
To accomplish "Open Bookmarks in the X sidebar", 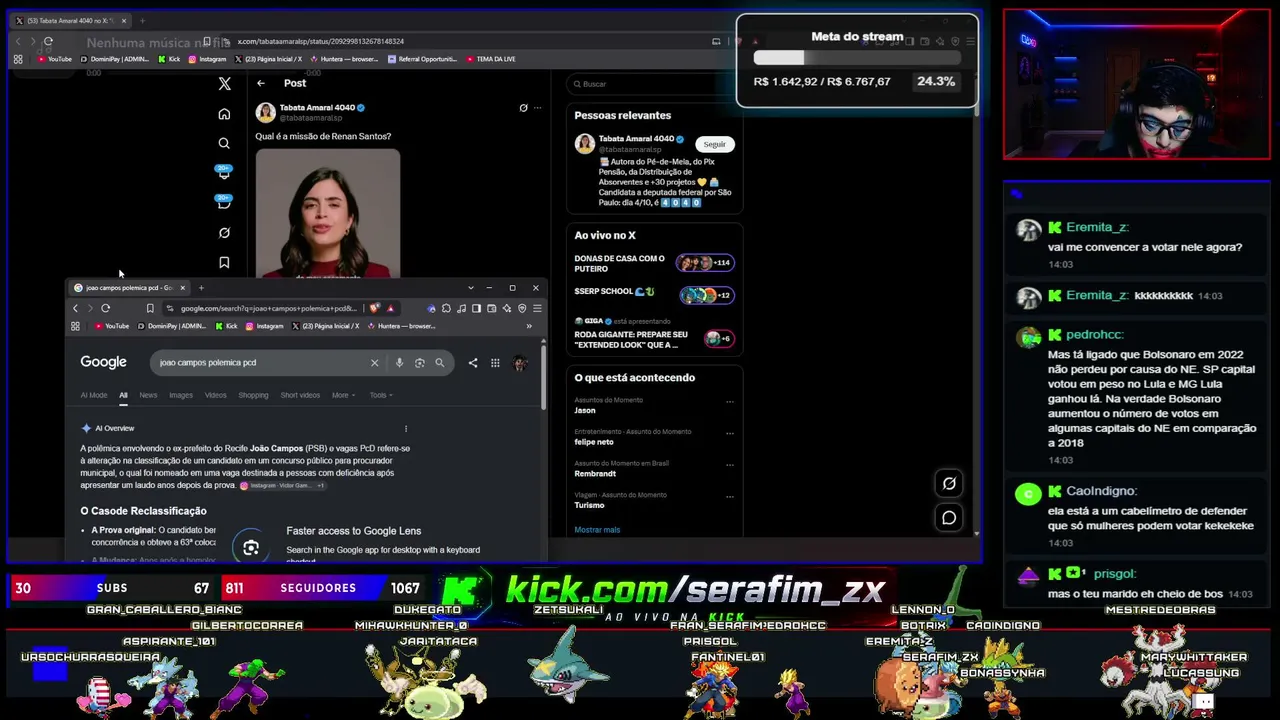I will pos(224,263).
